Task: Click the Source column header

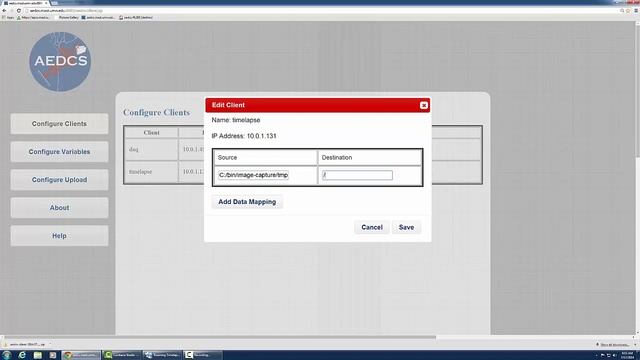Action: click(266, 158)
